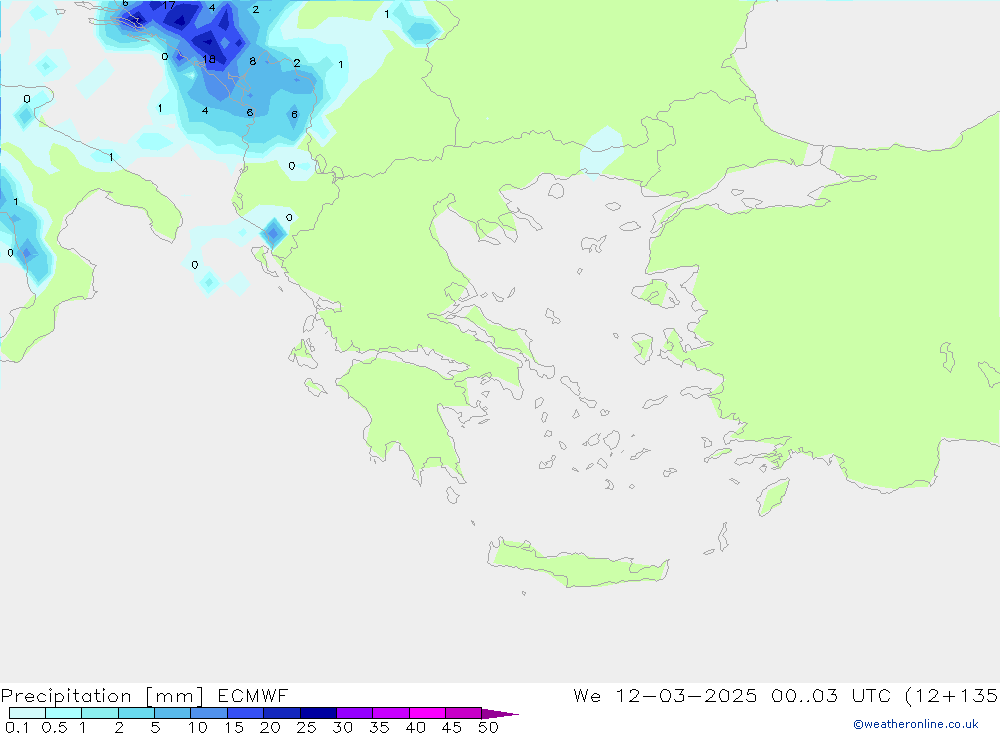
Task: Click the legend label 50
Action: coord(488,727)
